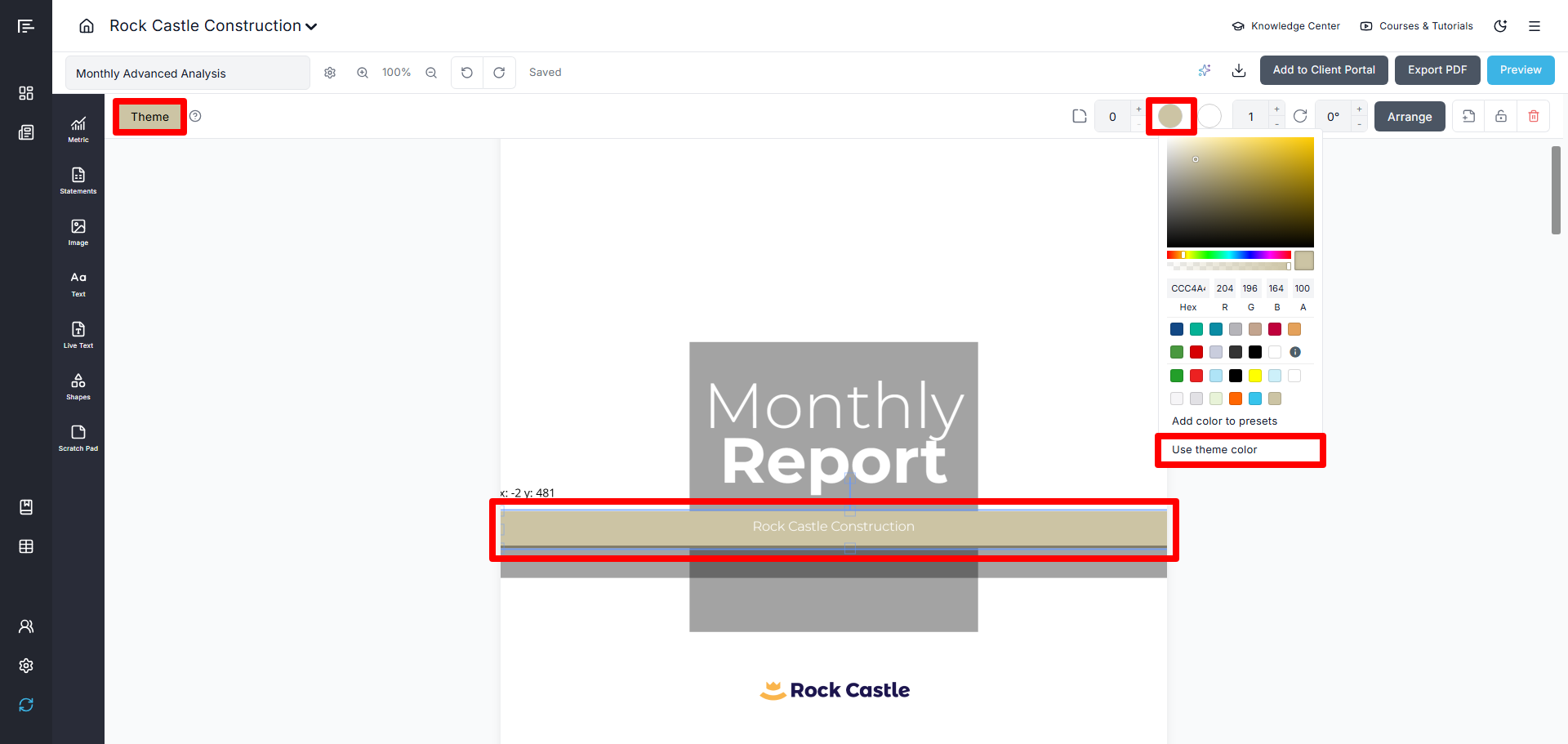Undo the last action
The height and width of the screenshot is (744, 1568).
click(x=467, y=73)
